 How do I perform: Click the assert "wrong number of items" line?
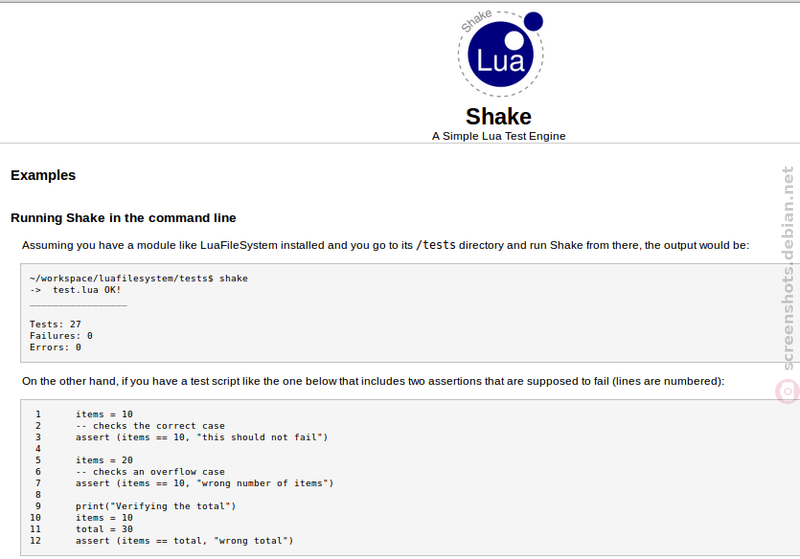pyautogui.click(x=205, y=483)
